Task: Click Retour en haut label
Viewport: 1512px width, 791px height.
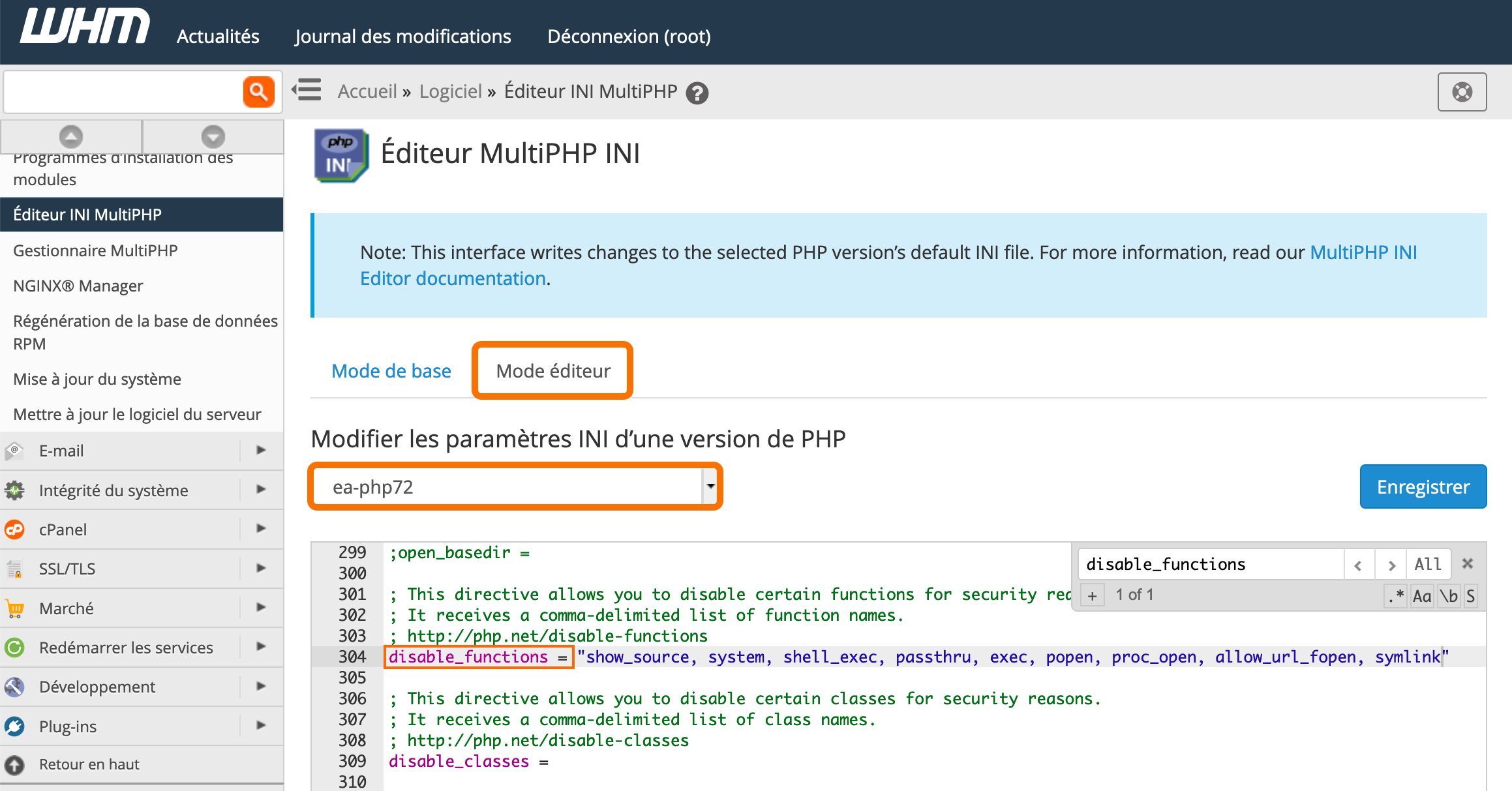Action: (89, 764)
